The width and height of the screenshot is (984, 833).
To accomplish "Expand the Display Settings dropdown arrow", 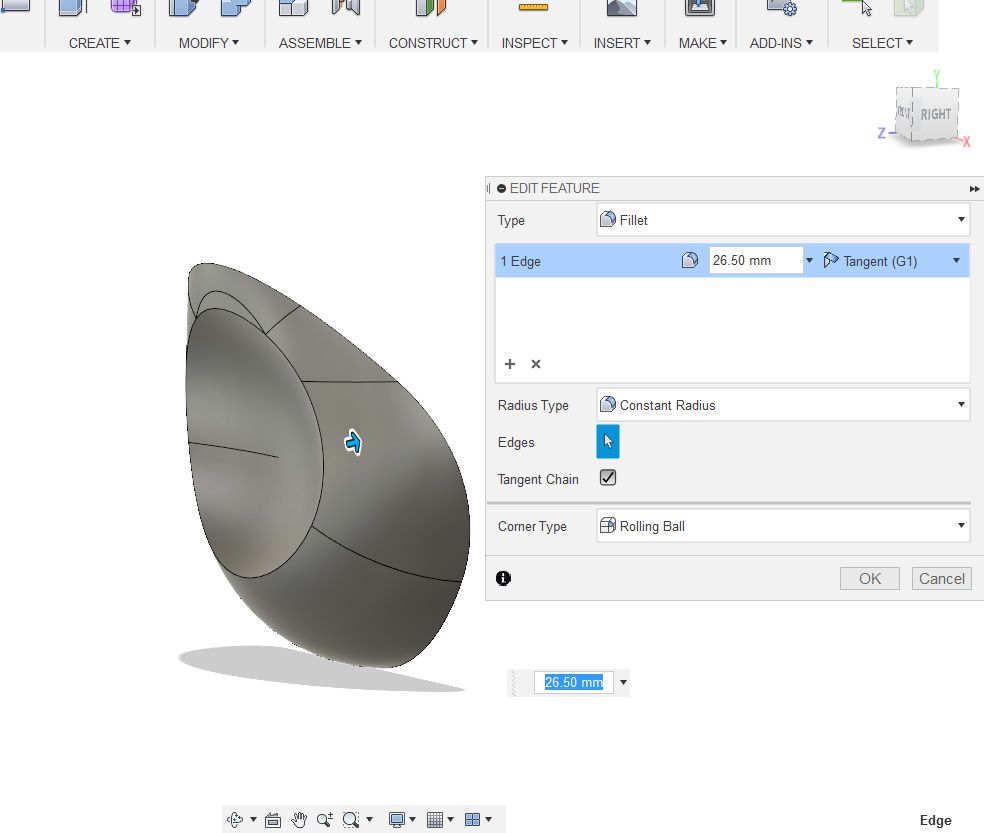I will [x=412, y=819].
